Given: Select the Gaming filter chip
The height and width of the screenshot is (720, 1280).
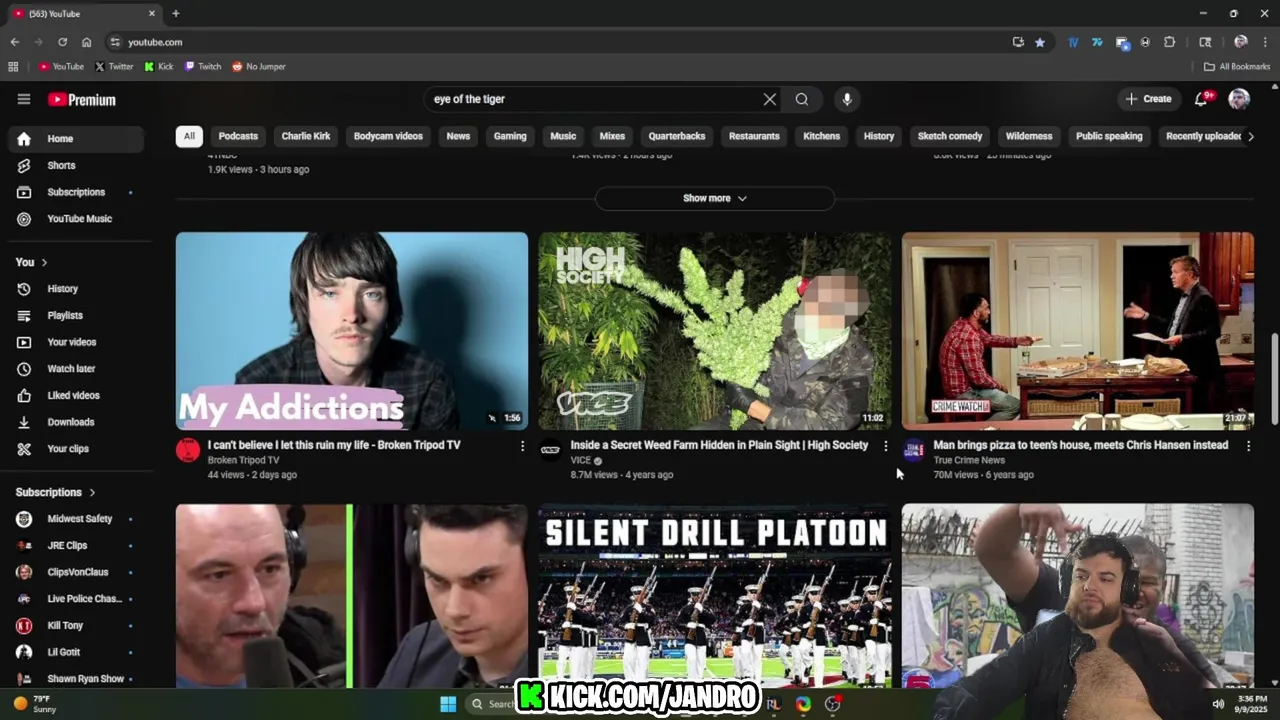Looking at the screenshot, I should (x=510, y=136).
